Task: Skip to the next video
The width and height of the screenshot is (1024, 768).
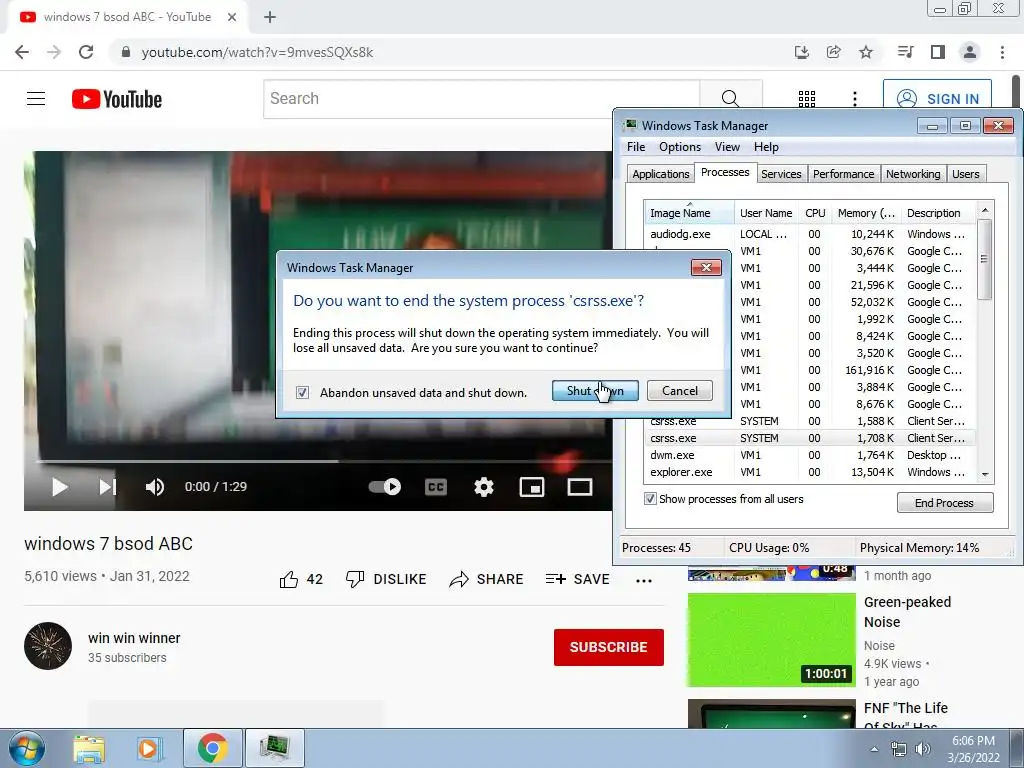Action: (x=107, y=487)
